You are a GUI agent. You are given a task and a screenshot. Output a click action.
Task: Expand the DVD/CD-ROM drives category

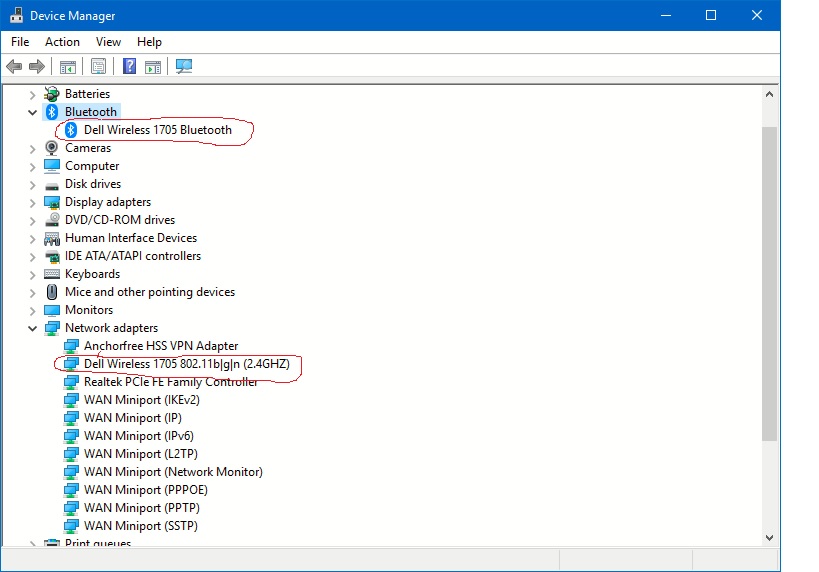coord(32,221)
